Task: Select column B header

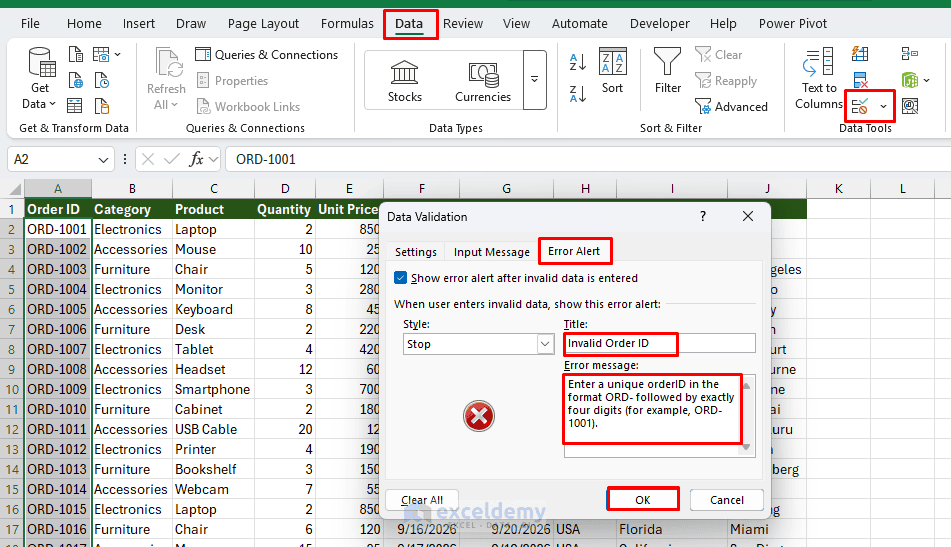Action: coord(132,189)
